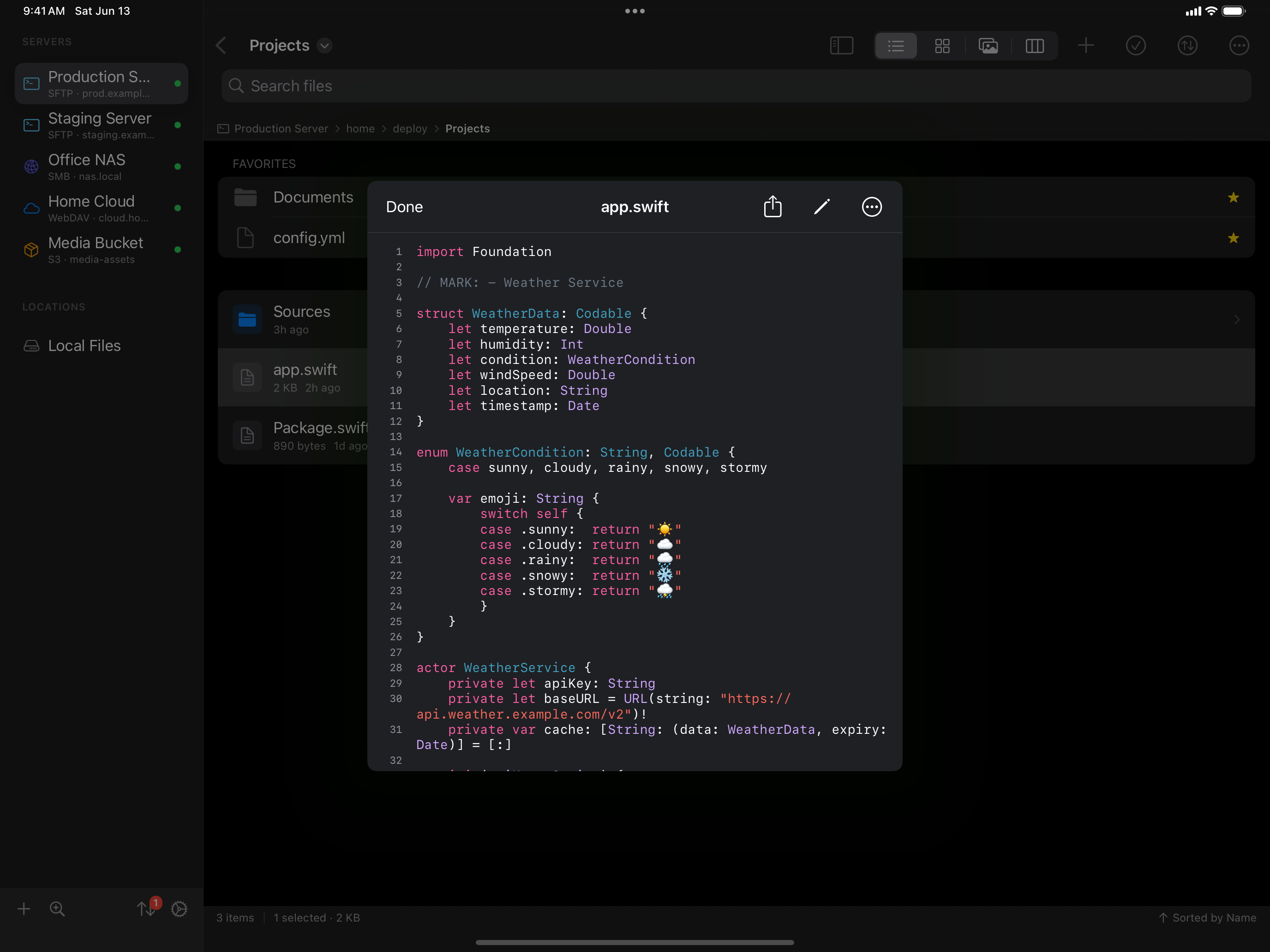Click the Package.swift document icon
Image resolution: width=1270 pixels, height=952 pixels.
pyautogui.click(x=247, y=435)
